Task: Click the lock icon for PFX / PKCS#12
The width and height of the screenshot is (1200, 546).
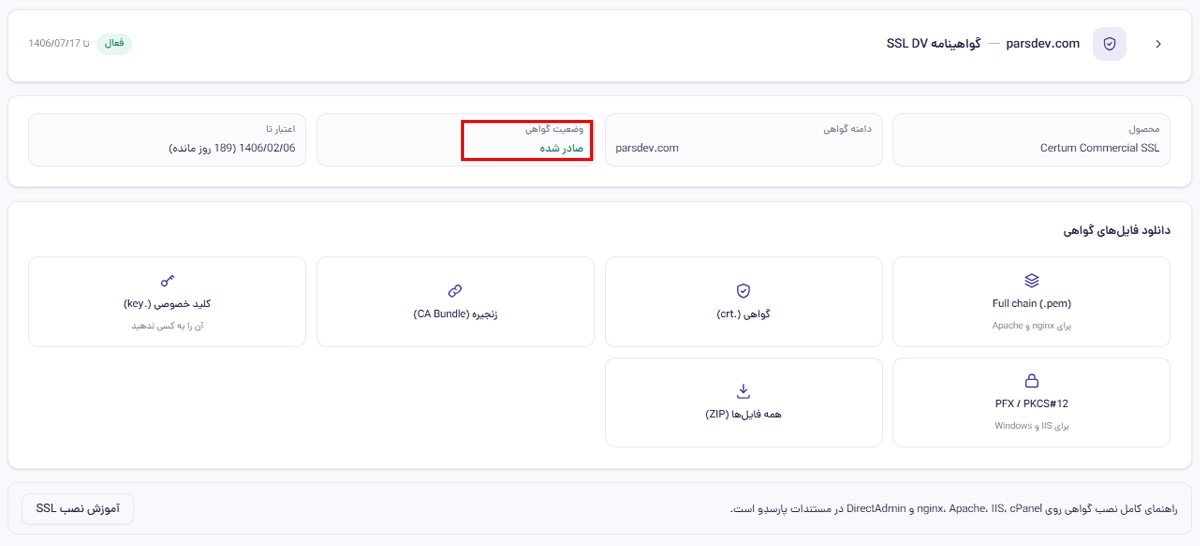Action: pyautogui.click(x=1031, y=381)
